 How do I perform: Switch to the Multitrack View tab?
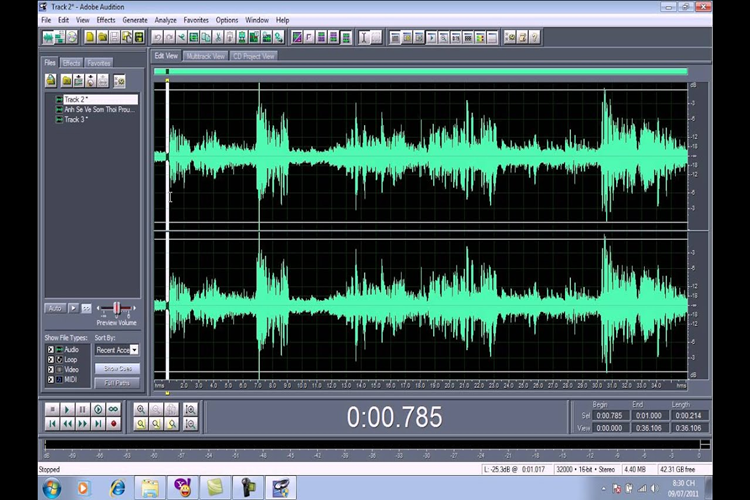coord(205,56)
